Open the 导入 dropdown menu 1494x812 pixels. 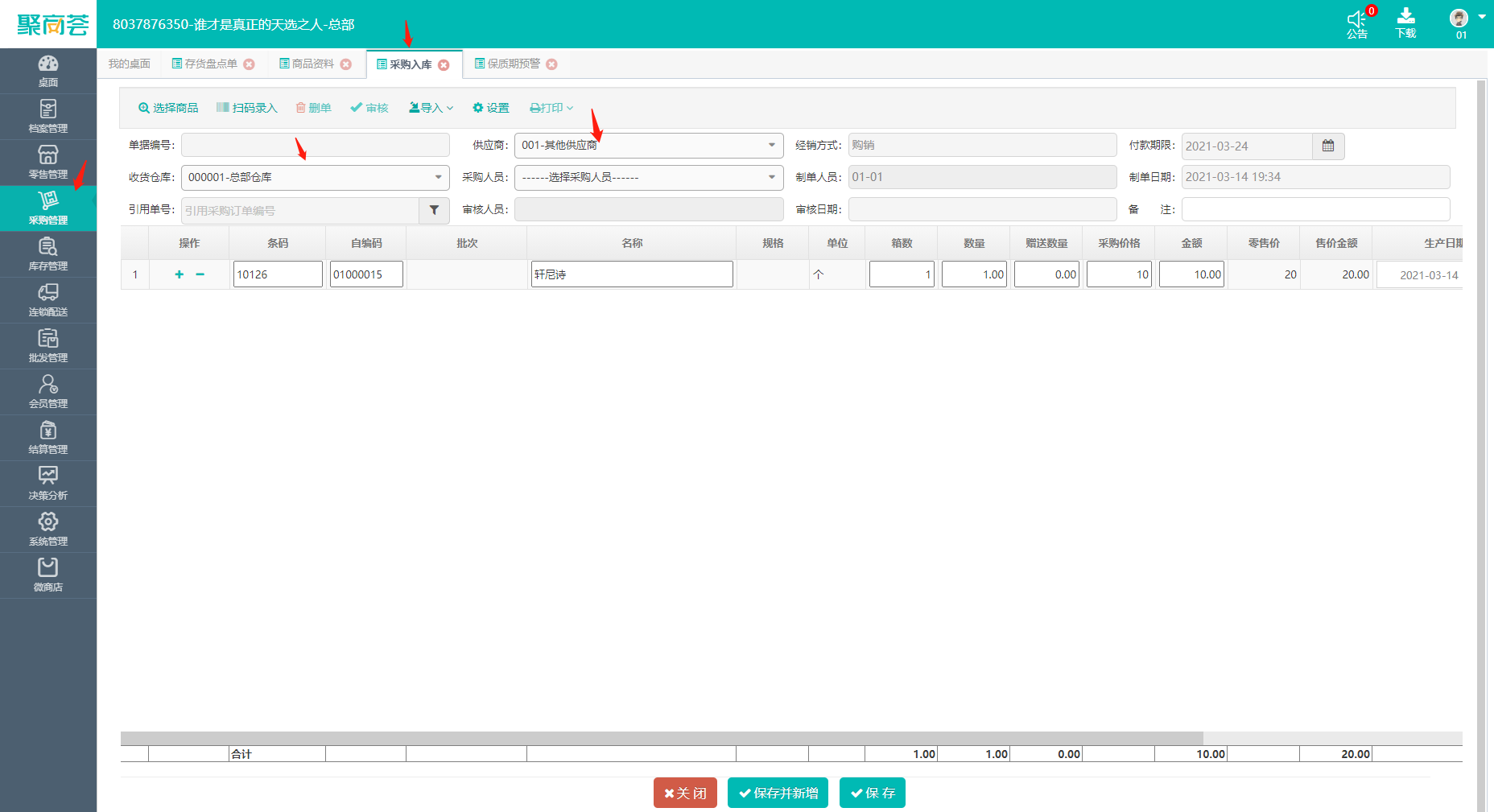click(x=431, y=108)
